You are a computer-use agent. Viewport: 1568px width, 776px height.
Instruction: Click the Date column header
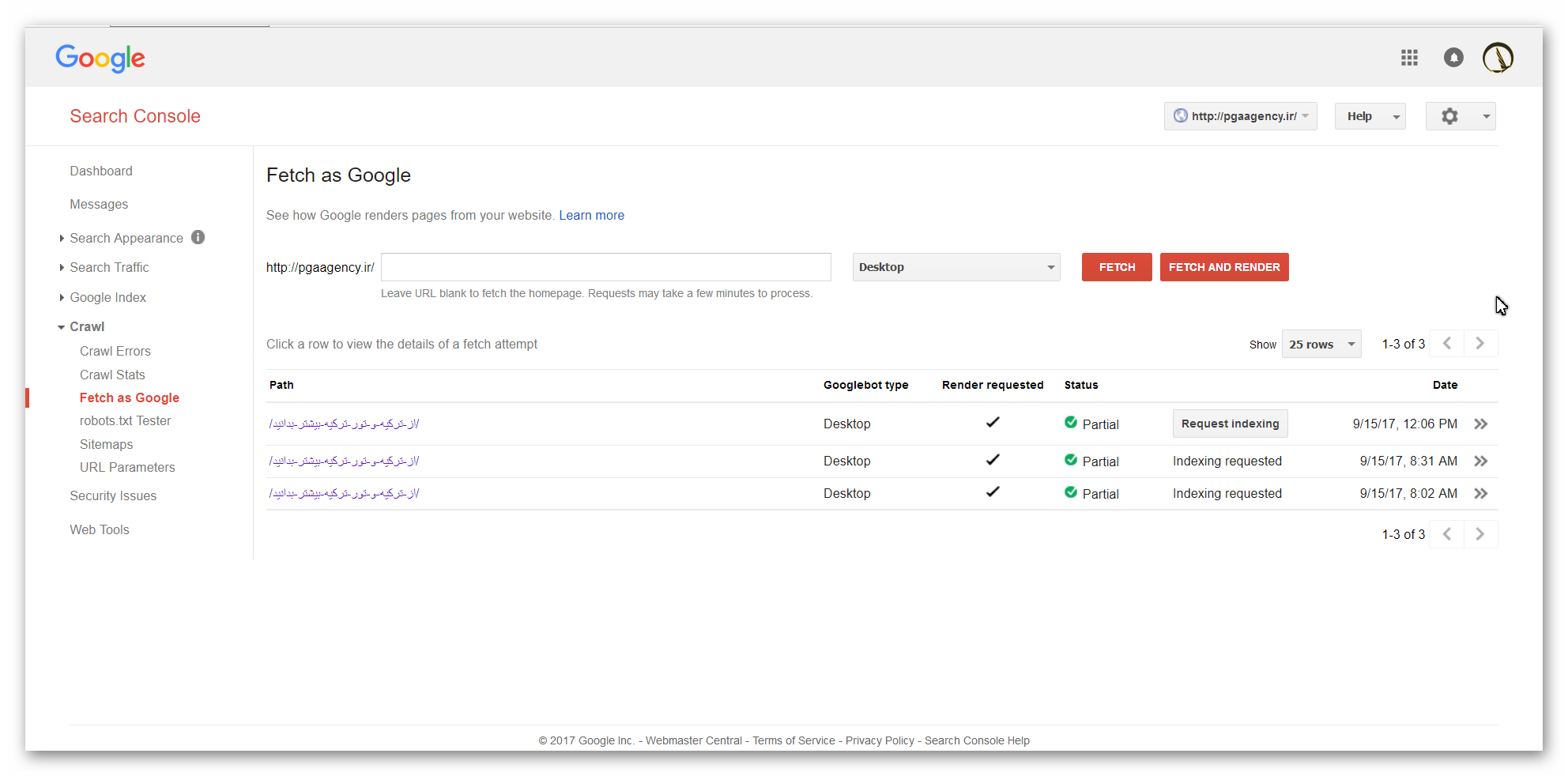[x=1445, y=386]
